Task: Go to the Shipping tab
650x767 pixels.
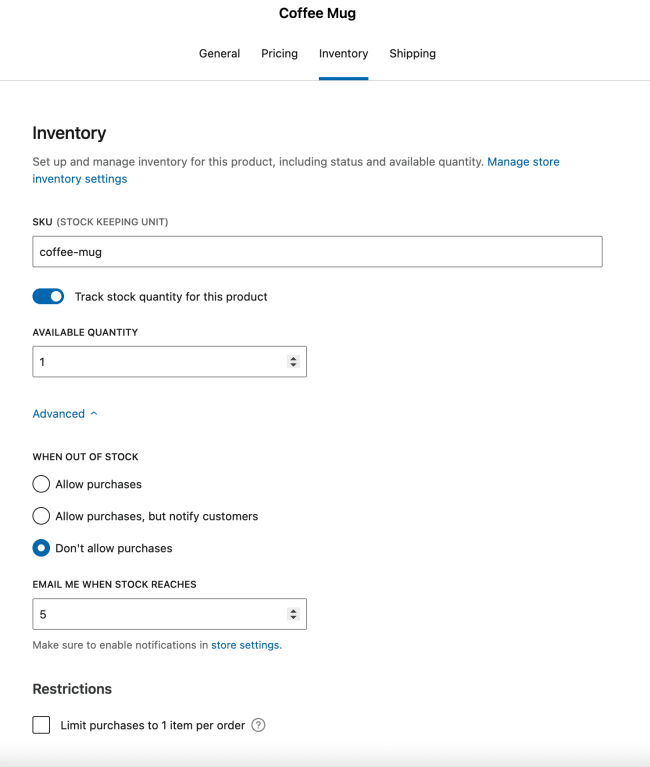Action: [412, 54]
